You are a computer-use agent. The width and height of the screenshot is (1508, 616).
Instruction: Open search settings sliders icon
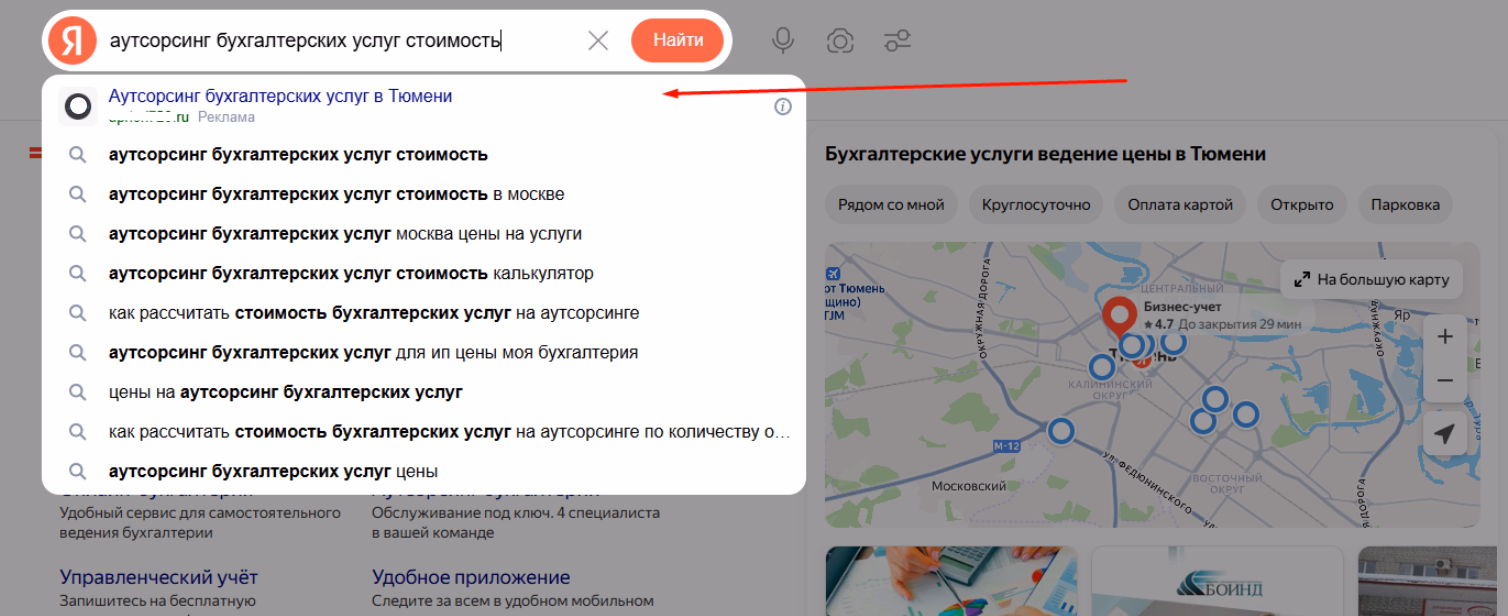[897, 41]
